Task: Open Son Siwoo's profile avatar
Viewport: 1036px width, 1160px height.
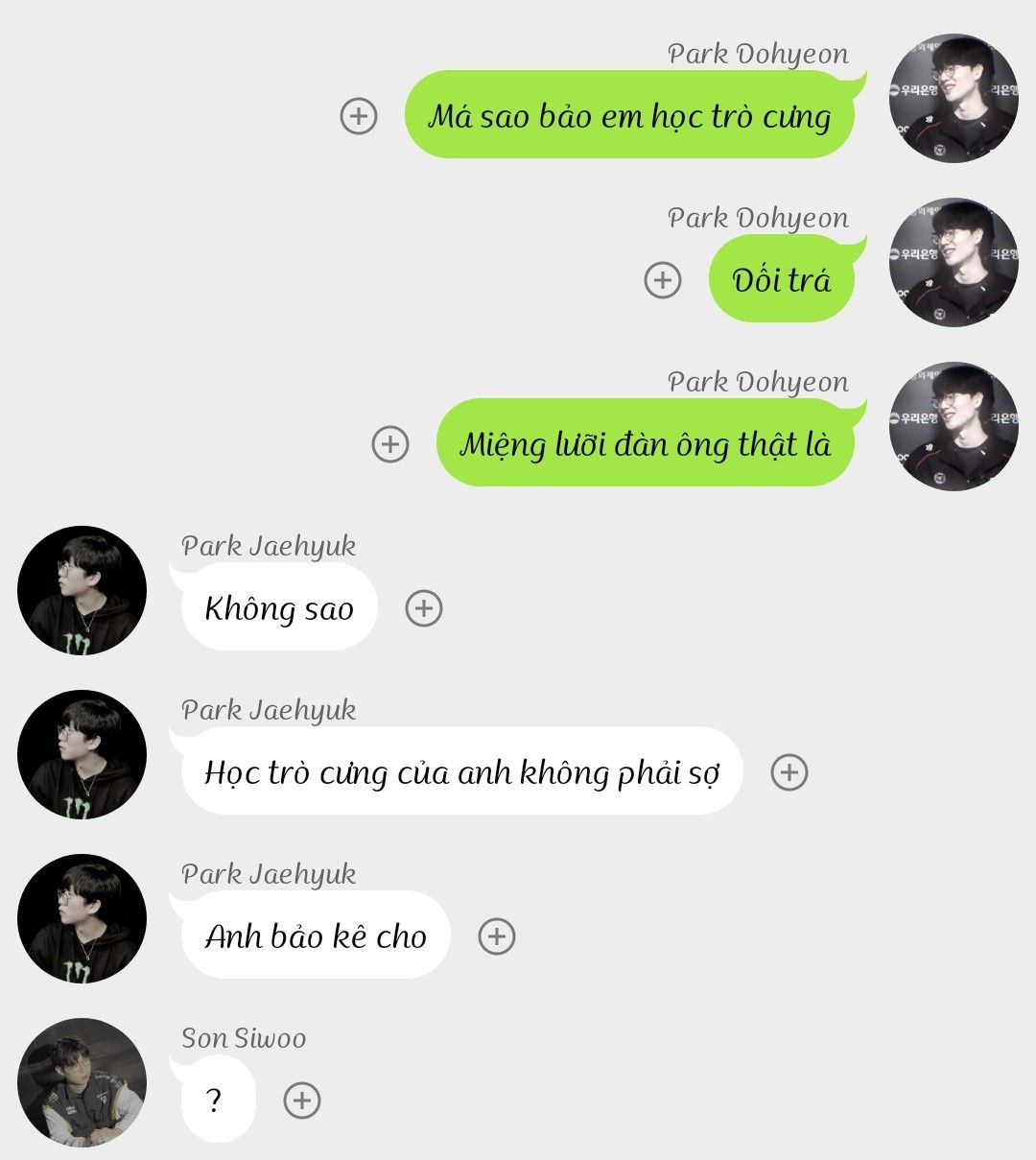Action: pos(82,1083)
